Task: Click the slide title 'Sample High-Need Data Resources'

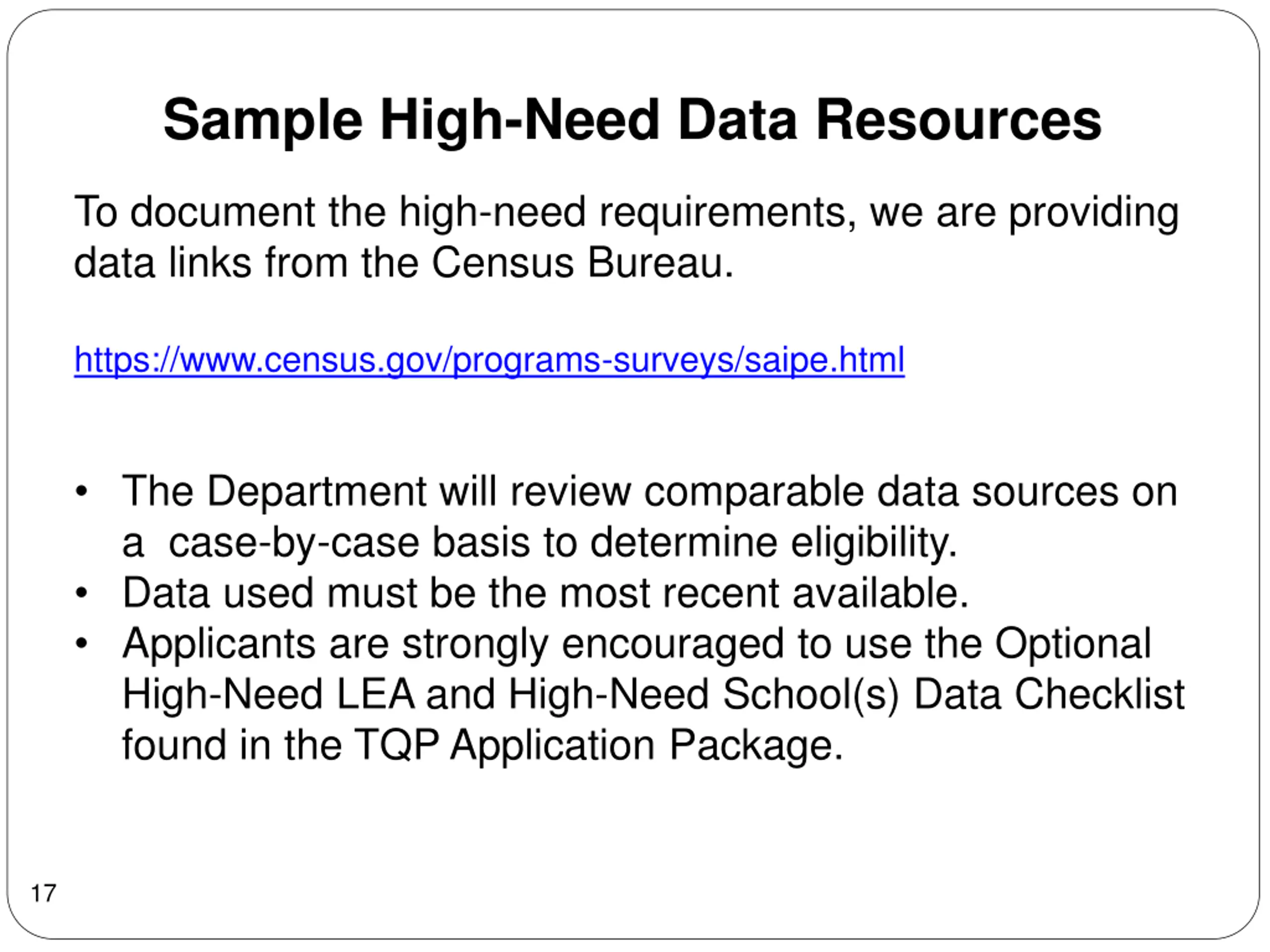Action: pyautogui.click(x=632, y=121)
